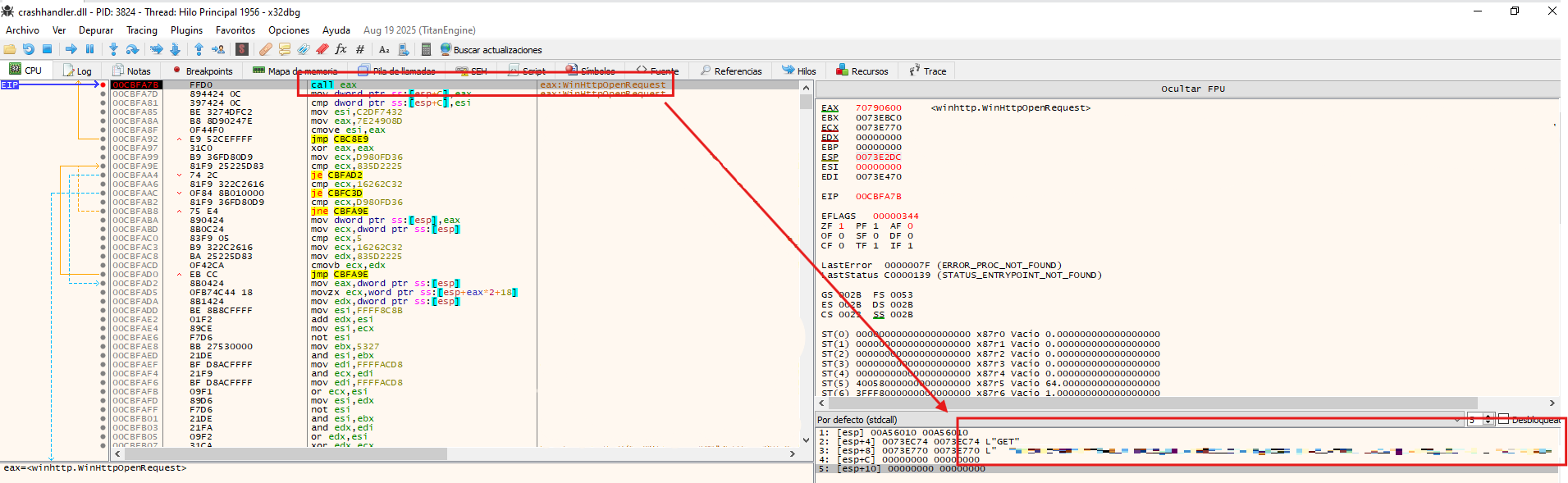Screen dimensions: 1568x483
Task: Open the Depurar menu
Action: point(95,30)
